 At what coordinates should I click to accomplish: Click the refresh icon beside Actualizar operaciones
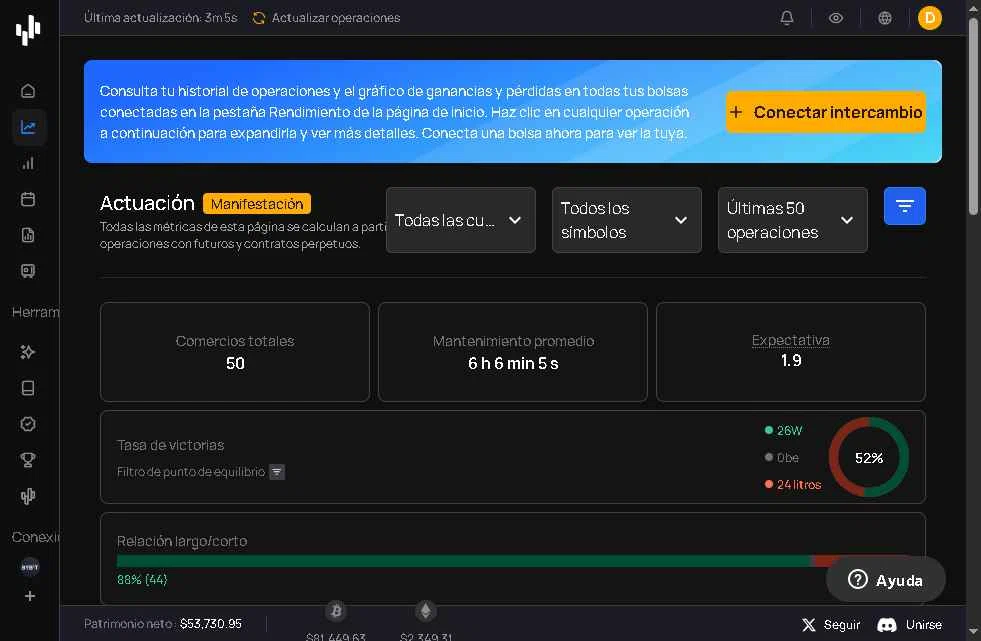(x=259, y=18)
